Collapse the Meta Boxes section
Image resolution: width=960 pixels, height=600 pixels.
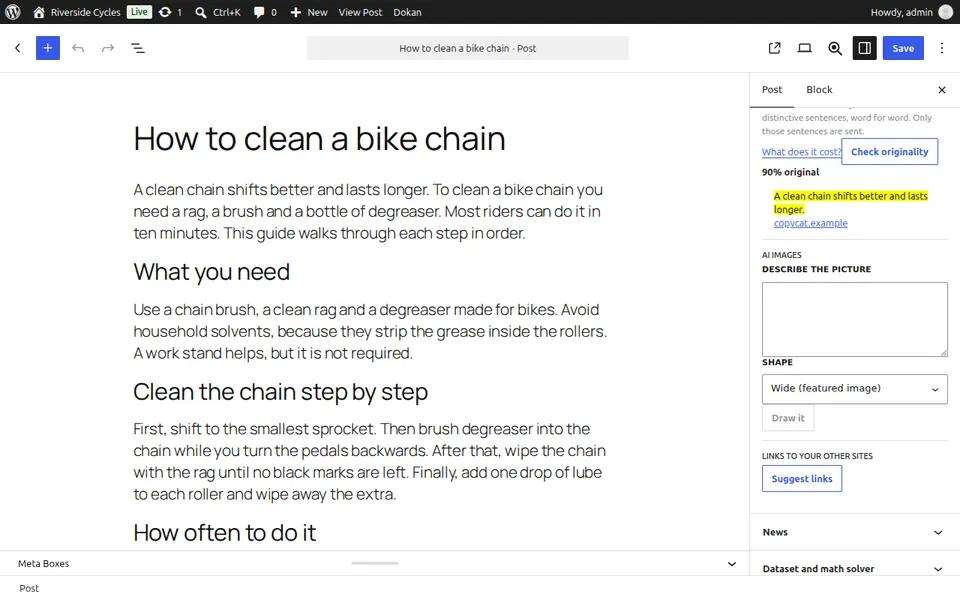point(732,564)
